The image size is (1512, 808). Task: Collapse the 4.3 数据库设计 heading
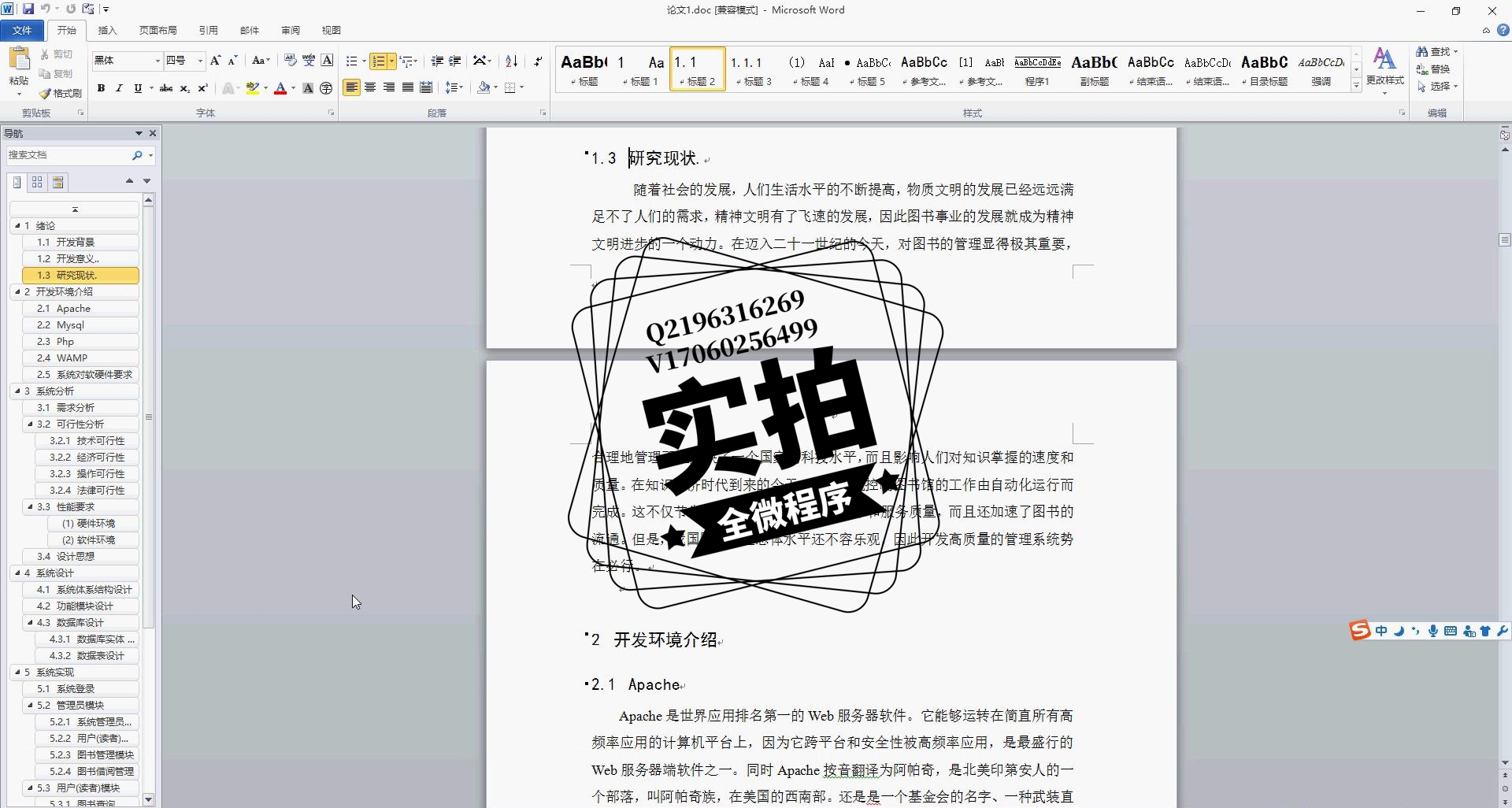click(x=30, y=622)
